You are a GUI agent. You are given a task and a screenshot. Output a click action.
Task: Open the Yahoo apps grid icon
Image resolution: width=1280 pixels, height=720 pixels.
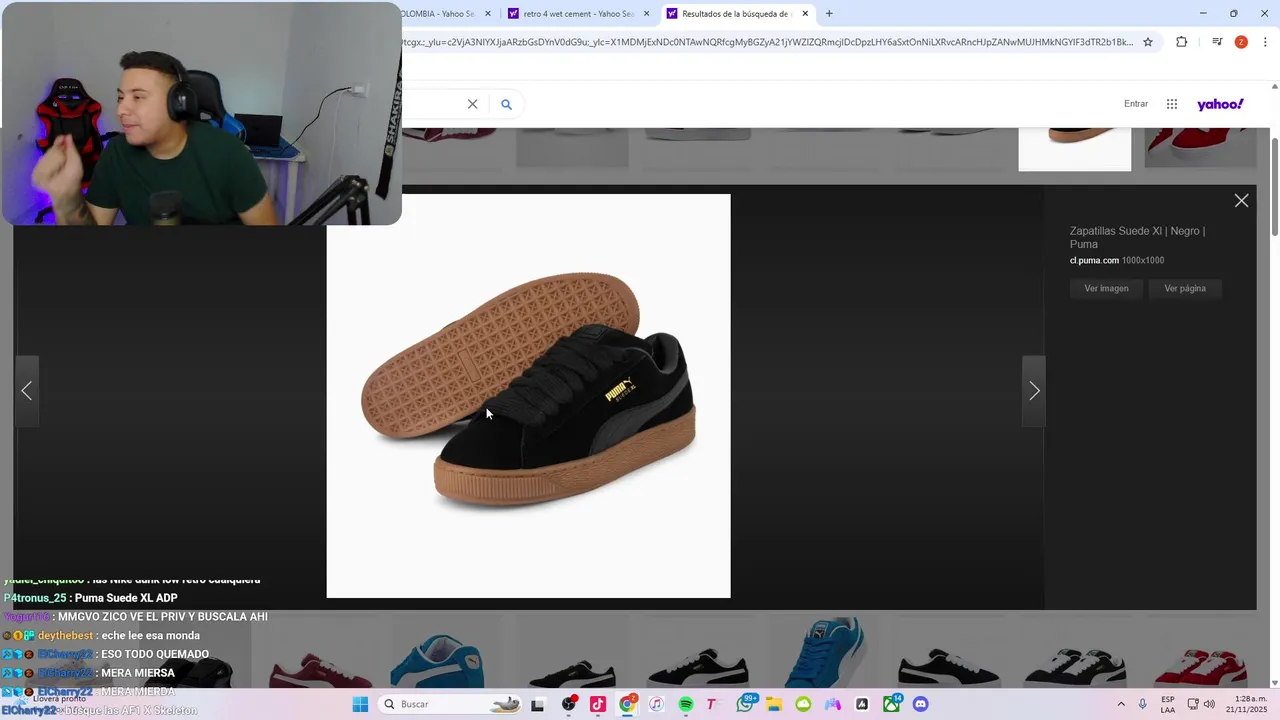[x=1172, y=104]
